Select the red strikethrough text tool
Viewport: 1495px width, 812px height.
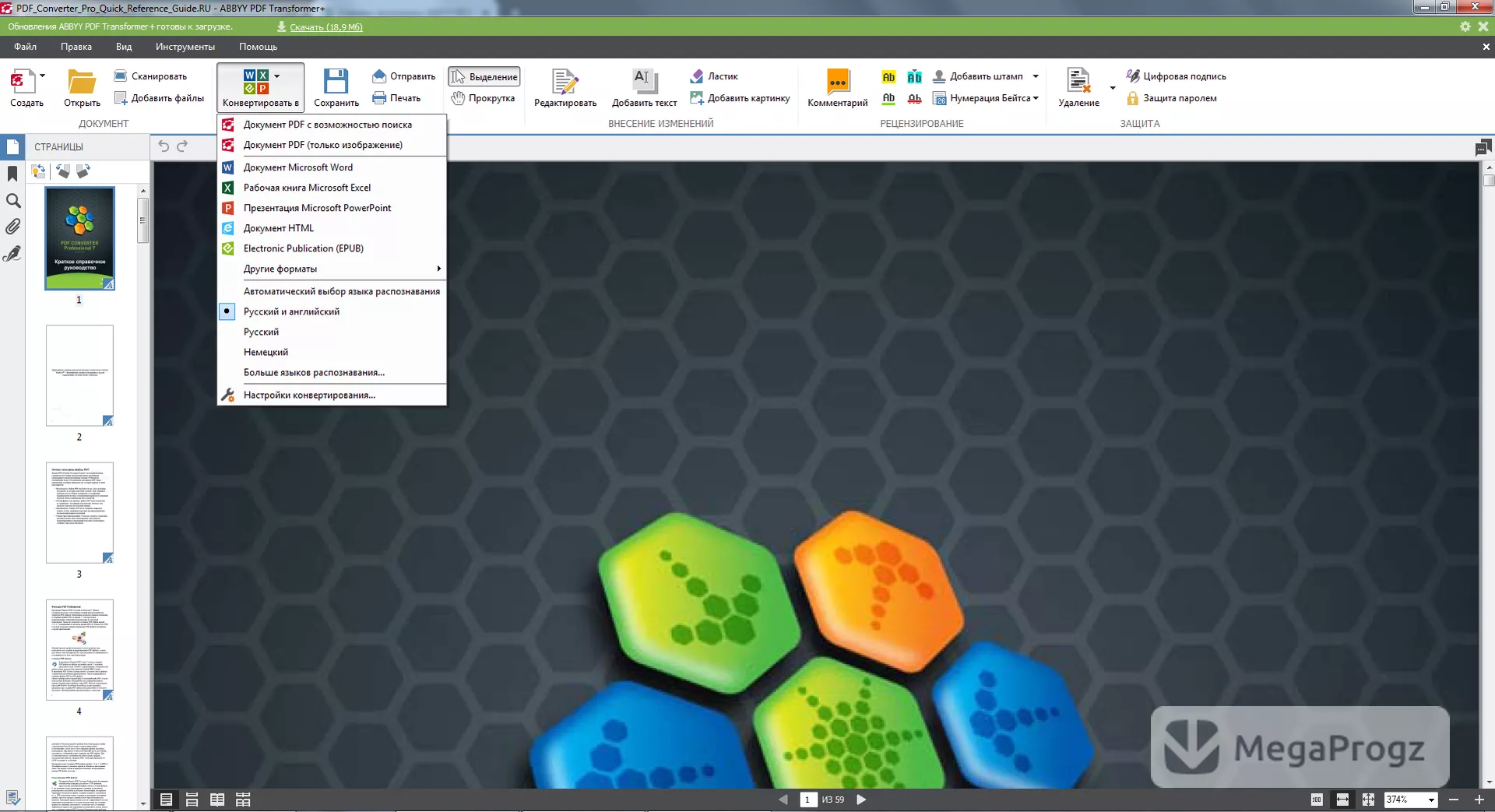click(915, 98)
